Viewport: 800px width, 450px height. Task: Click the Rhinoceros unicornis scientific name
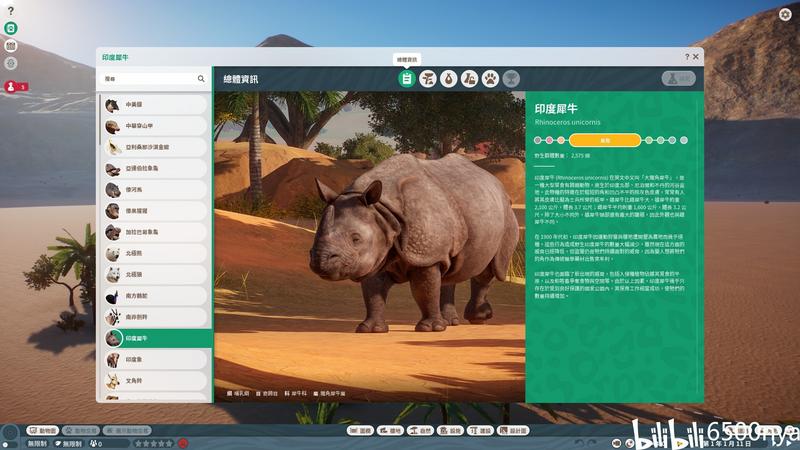[567, 122]
